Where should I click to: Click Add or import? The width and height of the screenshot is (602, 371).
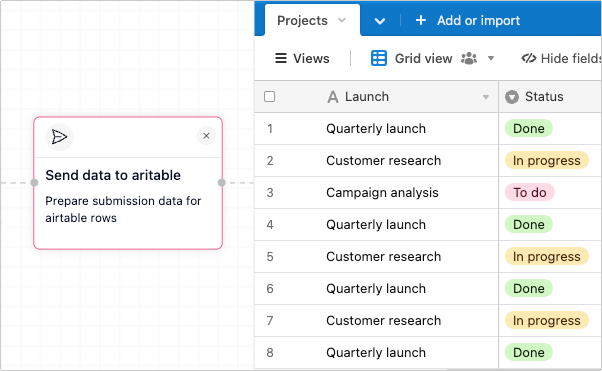click(478, 20)
